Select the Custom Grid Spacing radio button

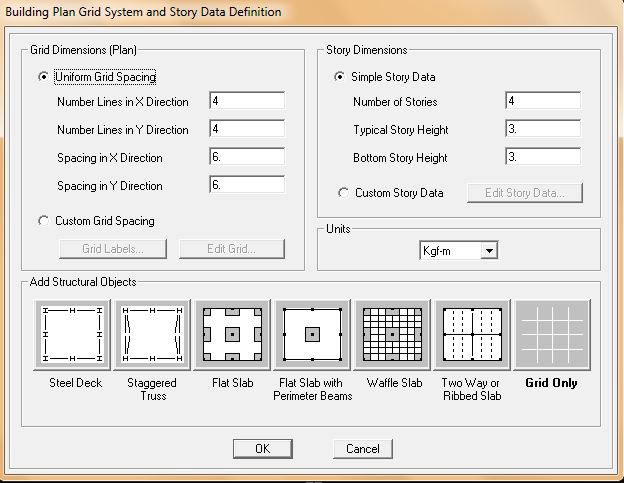pos(43,221)
